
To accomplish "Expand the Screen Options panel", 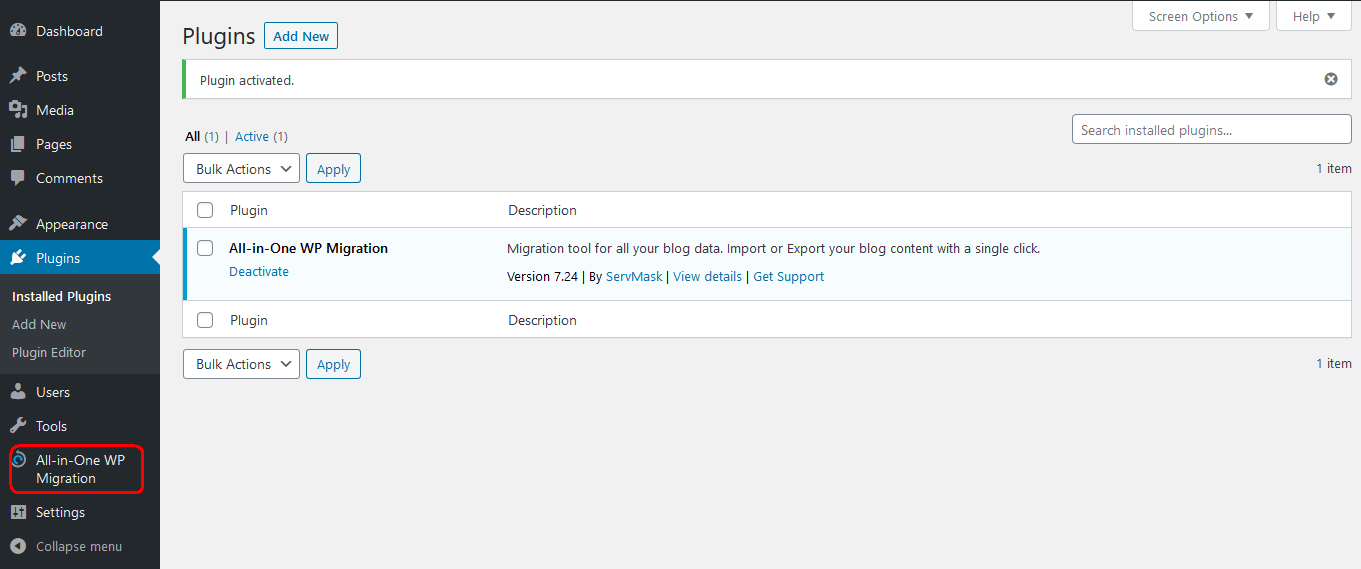I will click(1201, 16).
